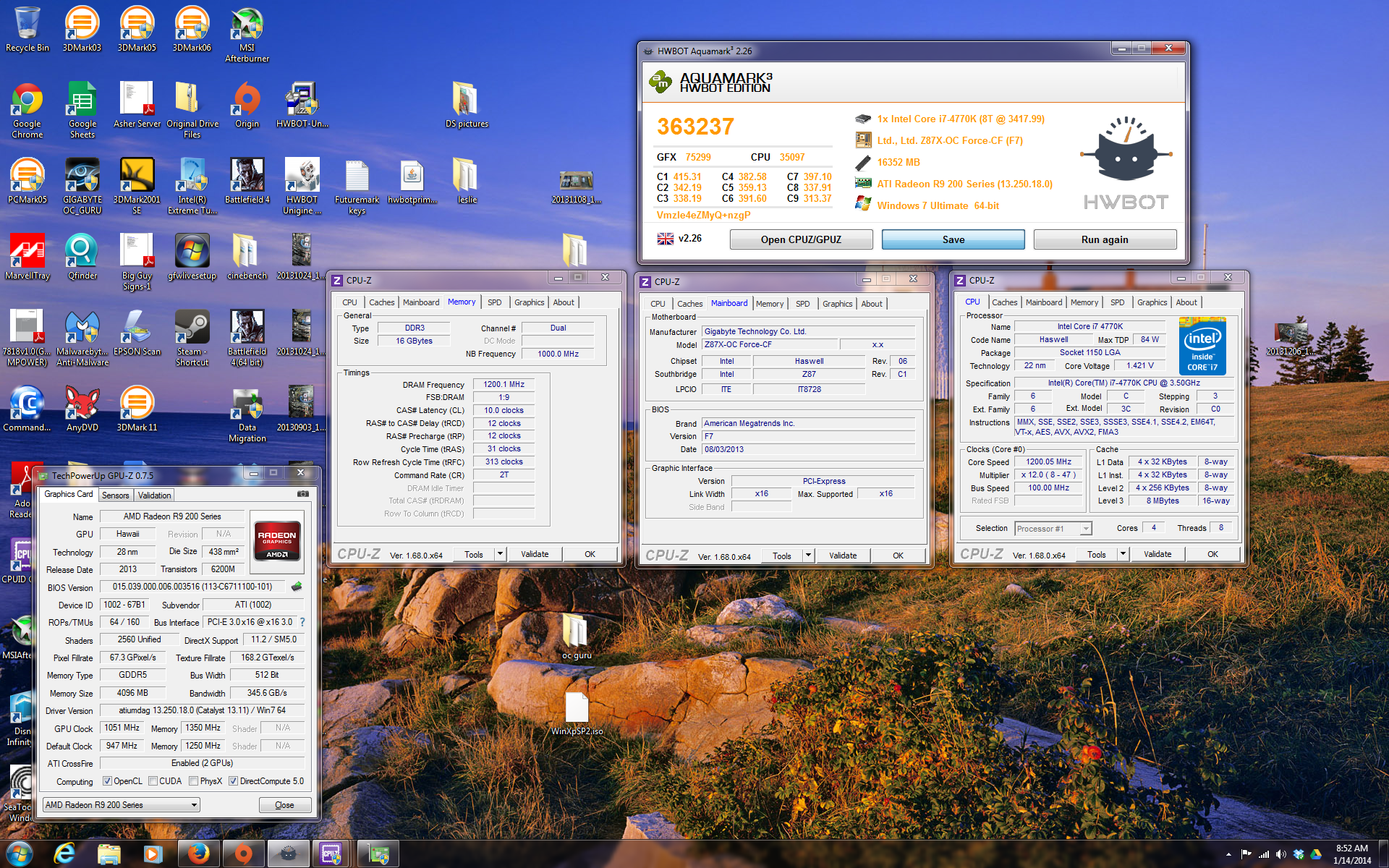Open the Malwarebytes Anti-Malware icon
Image resolution: width=1389 pixels, height=868 pixels.
click(82, 338)
